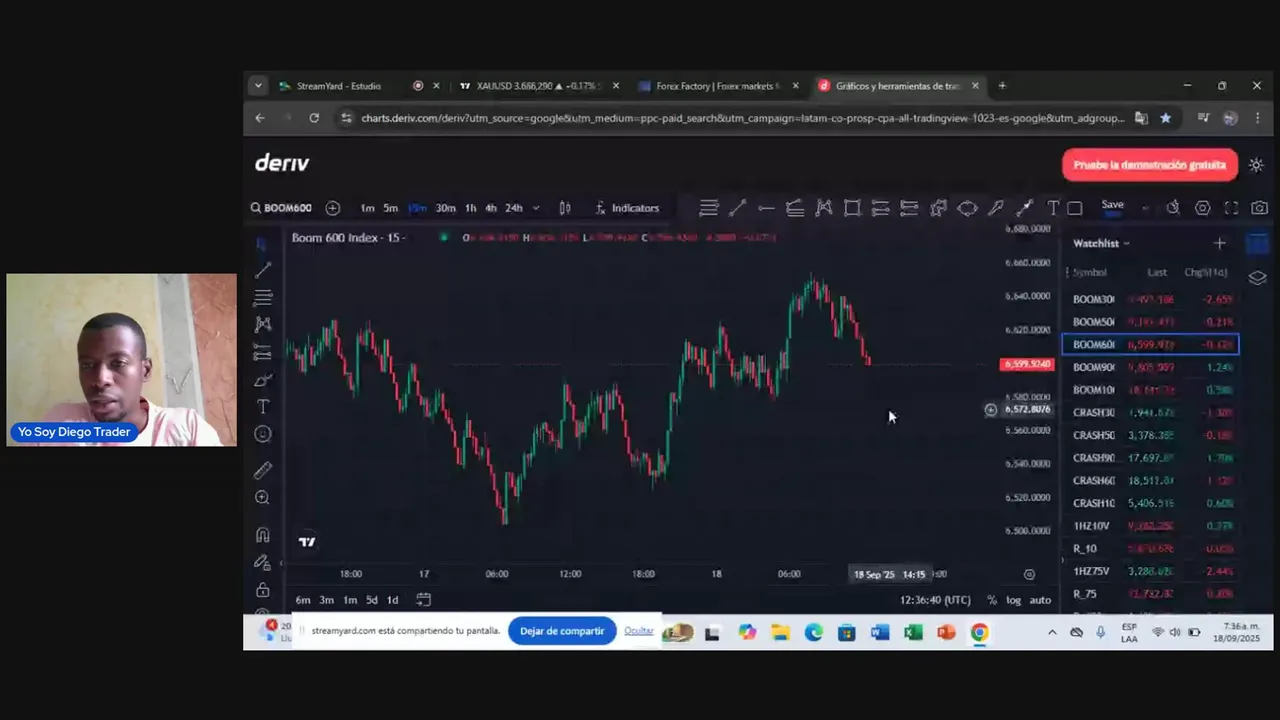Toggle the light/dark theme sun icon
The height and width of the screenshot is (720, 1280).
[x=1256, y=165]
